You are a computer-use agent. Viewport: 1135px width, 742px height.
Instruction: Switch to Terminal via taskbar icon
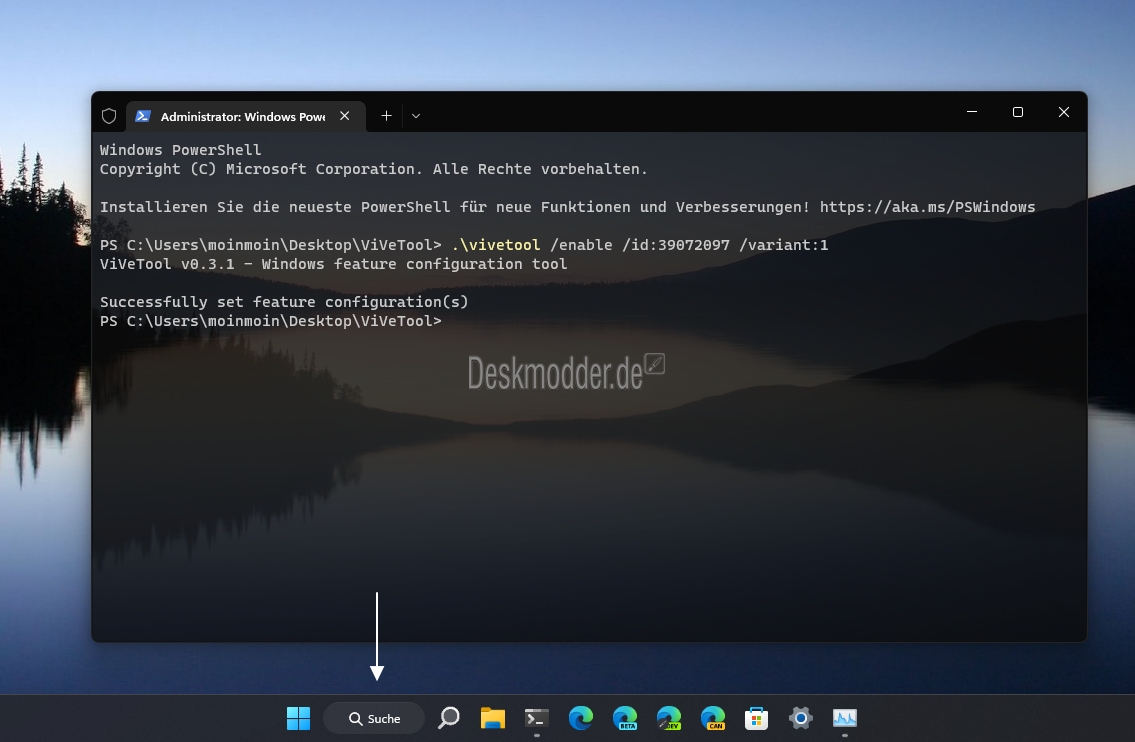536,718
